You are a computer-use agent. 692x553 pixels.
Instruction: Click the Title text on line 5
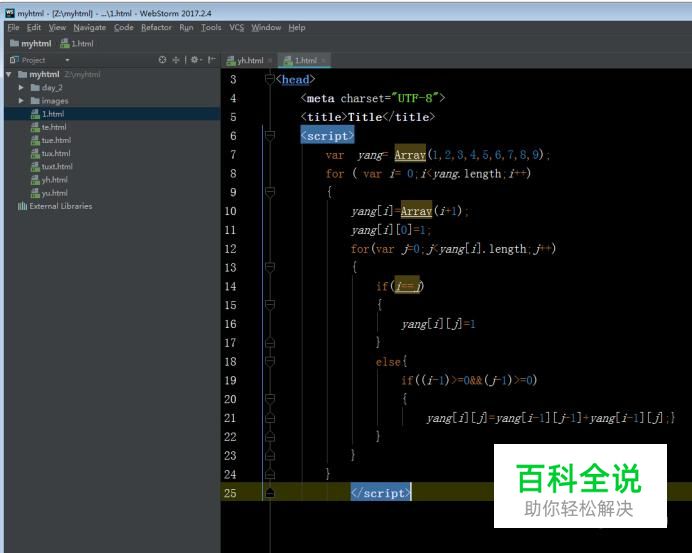[x=365, y=117]
